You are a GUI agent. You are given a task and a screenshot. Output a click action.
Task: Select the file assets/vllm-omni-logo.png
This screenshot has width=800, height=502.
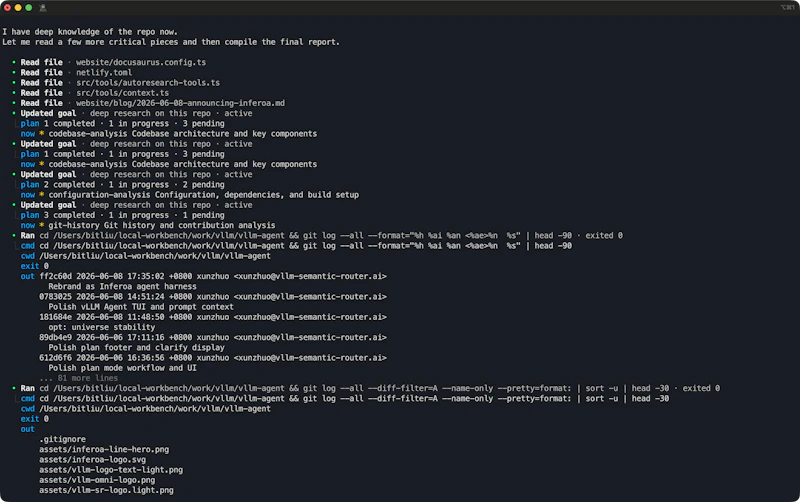pyautogui.click(x=97, y=480)
